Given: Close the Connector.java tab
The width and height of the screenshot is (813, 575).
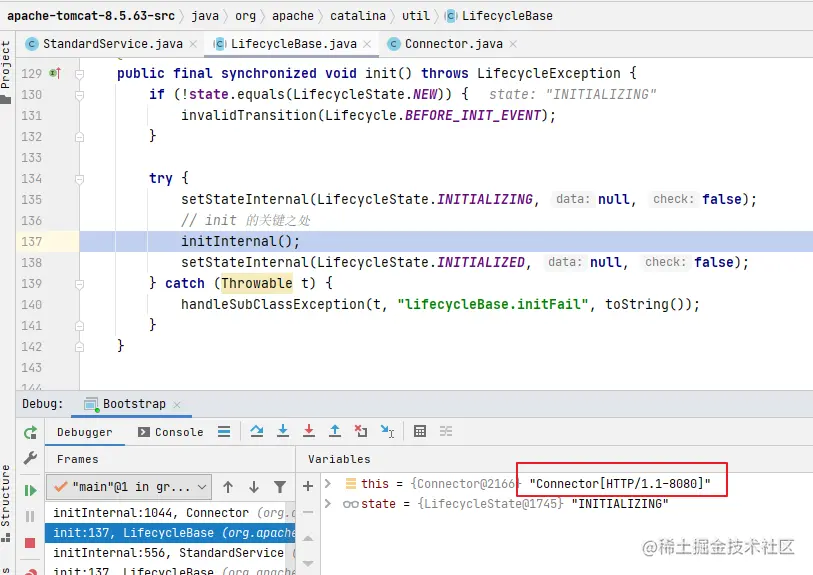Looking at the screenshot, I should 513,44.
